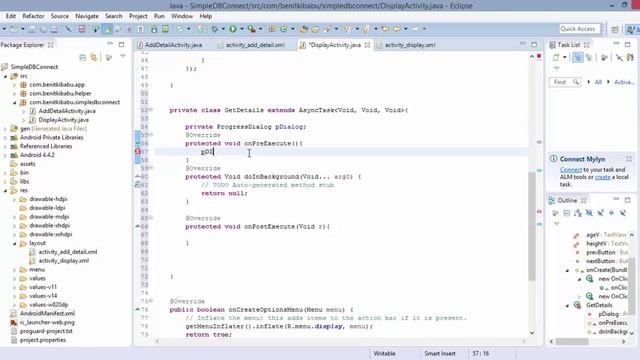
Task: Open Package Explorer view menu arrow
Action: click(x=122, y=57)
